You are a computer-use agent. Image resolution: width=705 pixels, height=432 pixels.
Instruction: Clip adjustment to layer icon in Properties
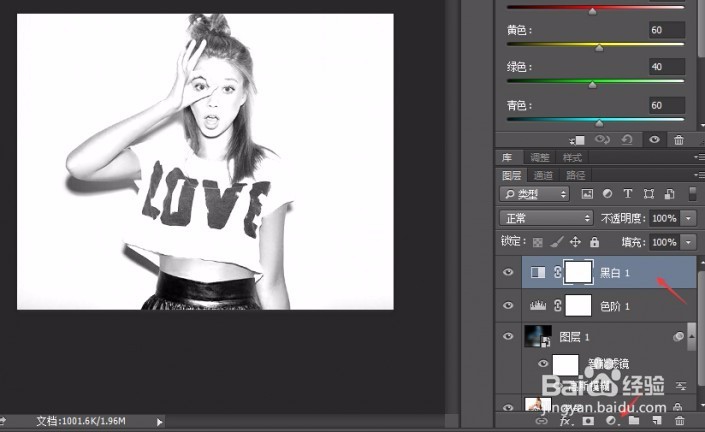(576, 140)
